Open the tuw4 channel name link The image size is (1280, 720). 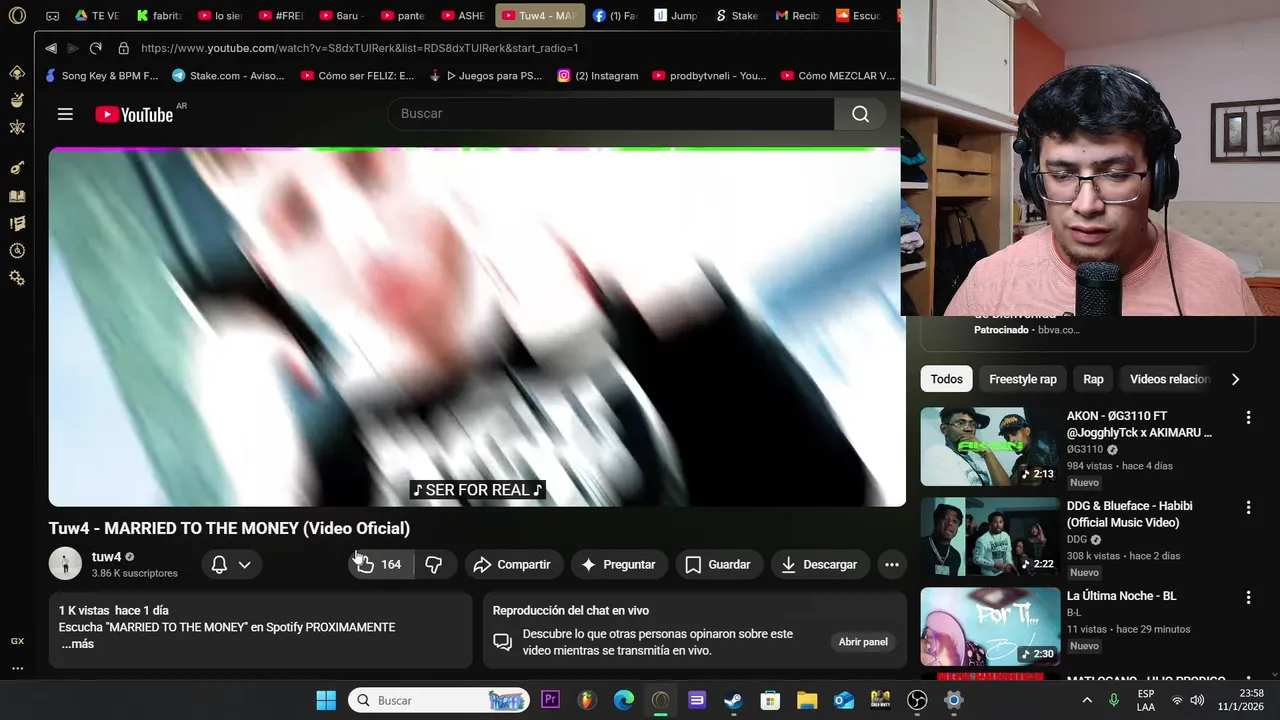click(x=106, y=557)
